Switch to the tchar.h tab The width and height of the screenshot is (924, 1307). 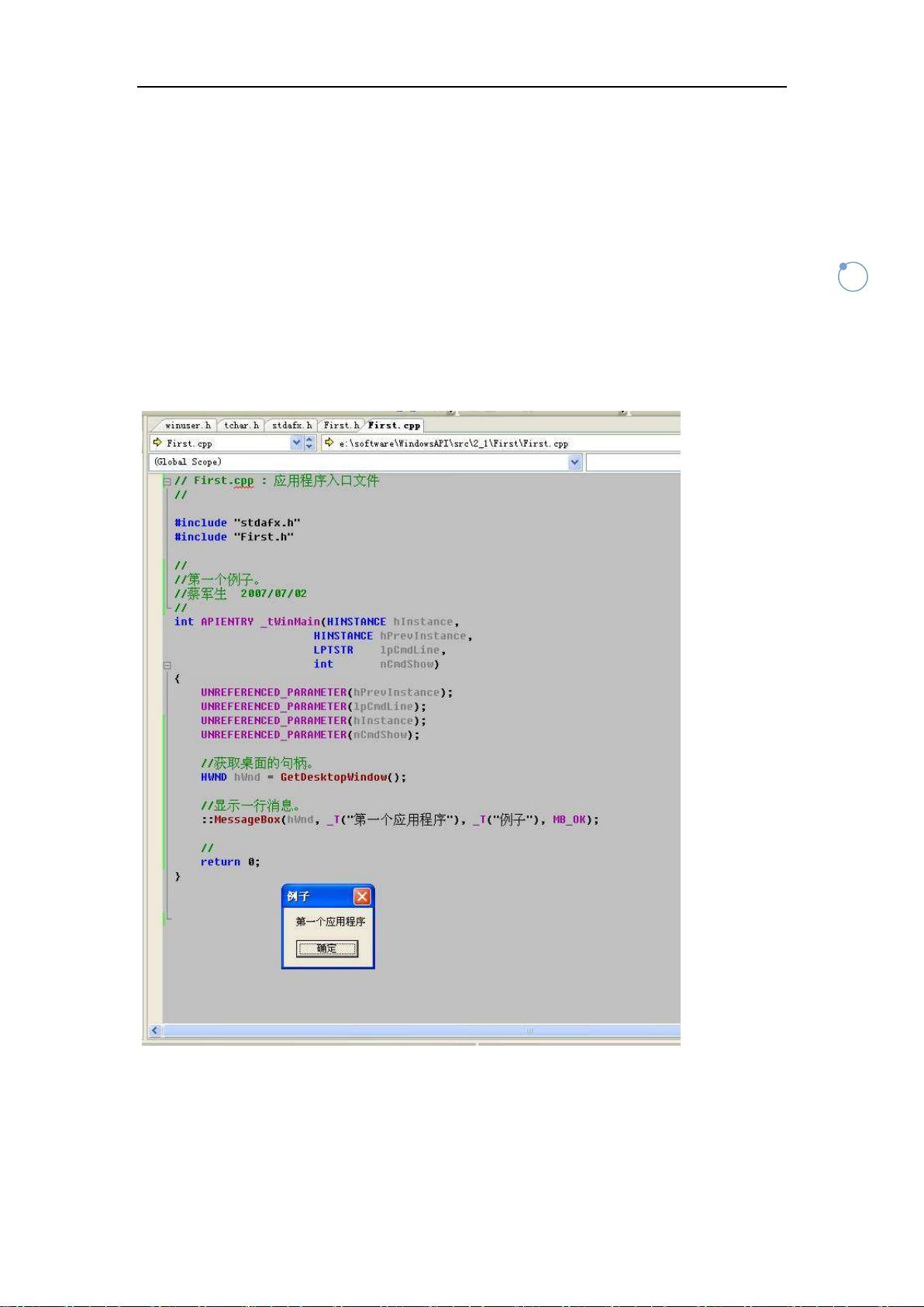tap(240, 426)
